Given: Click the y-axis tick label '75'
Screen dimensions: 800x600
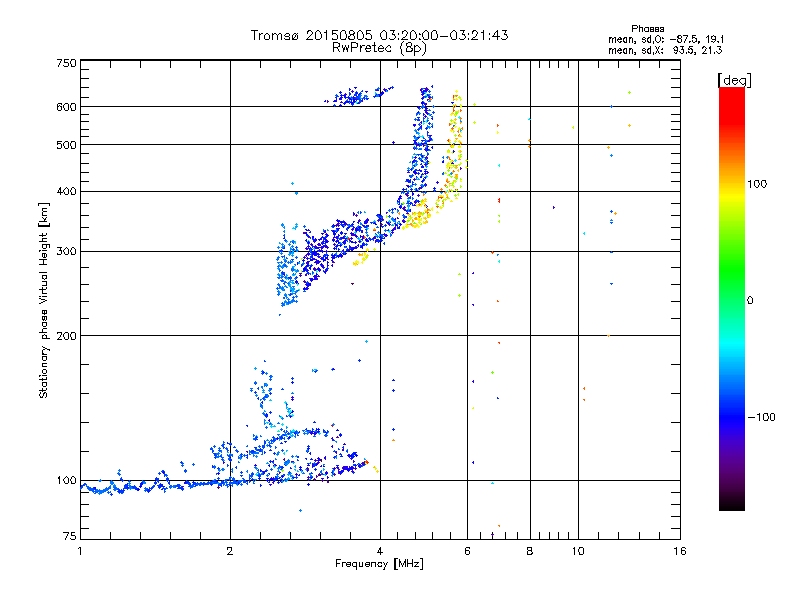Looking at the screenshot, I should (x=70, y=536).
